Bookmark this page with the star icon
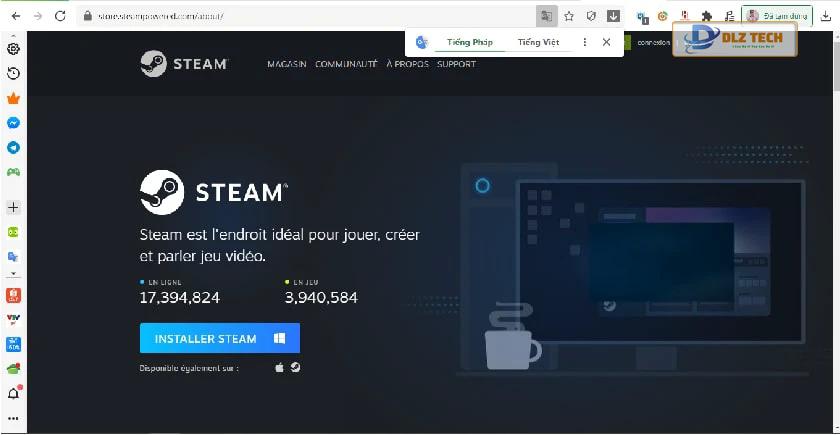Screen dimensions: 840x435 click(569, 16)
